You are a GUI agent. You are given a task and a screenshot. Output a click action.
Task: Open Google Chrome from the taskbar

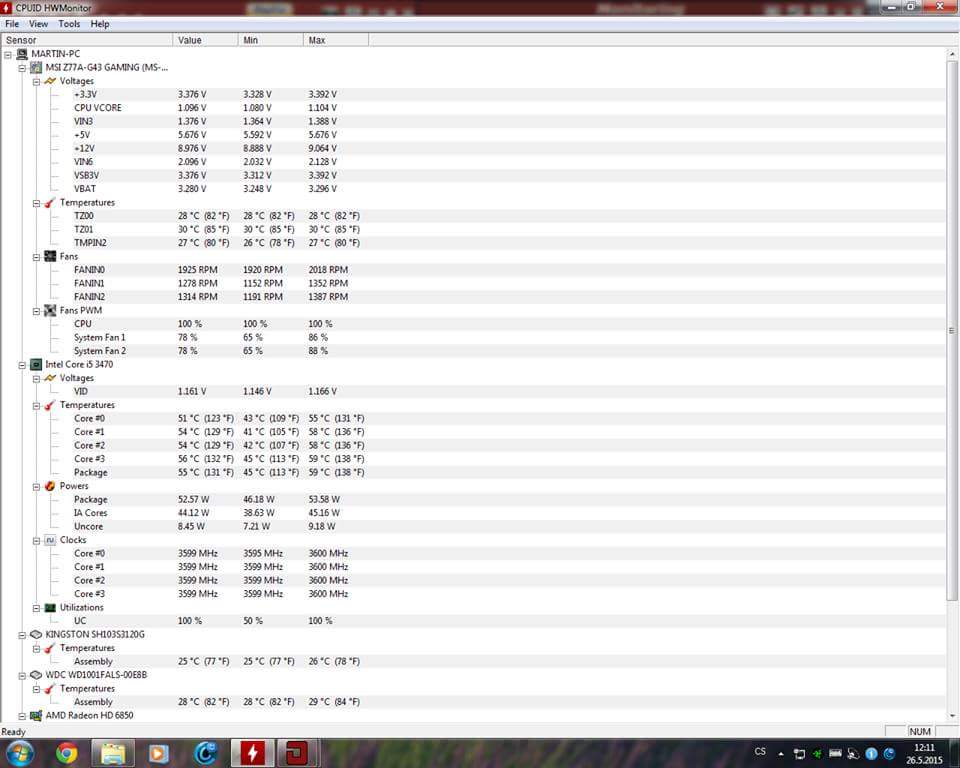pos(67,753)
